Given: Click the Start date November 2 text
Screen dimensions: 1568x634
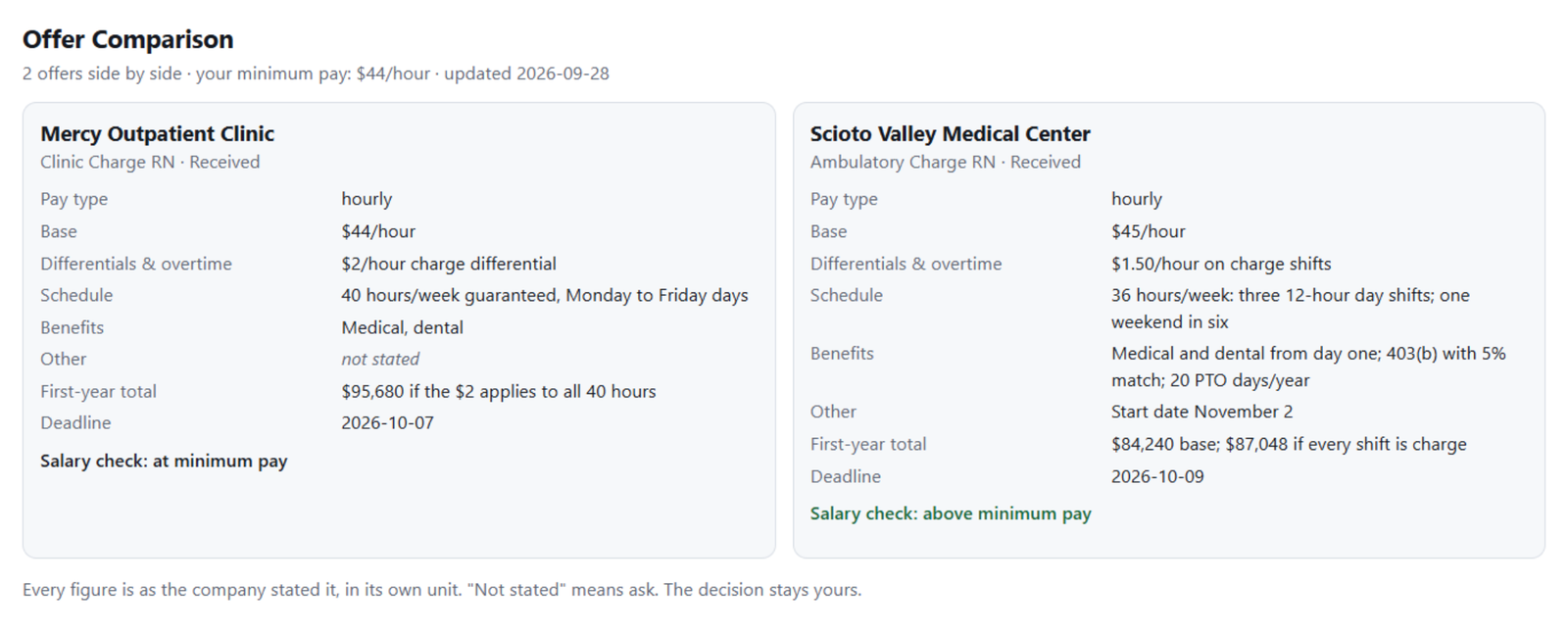Looking at the screenshot, I should pyautogui.click(x=1201, y=412).
